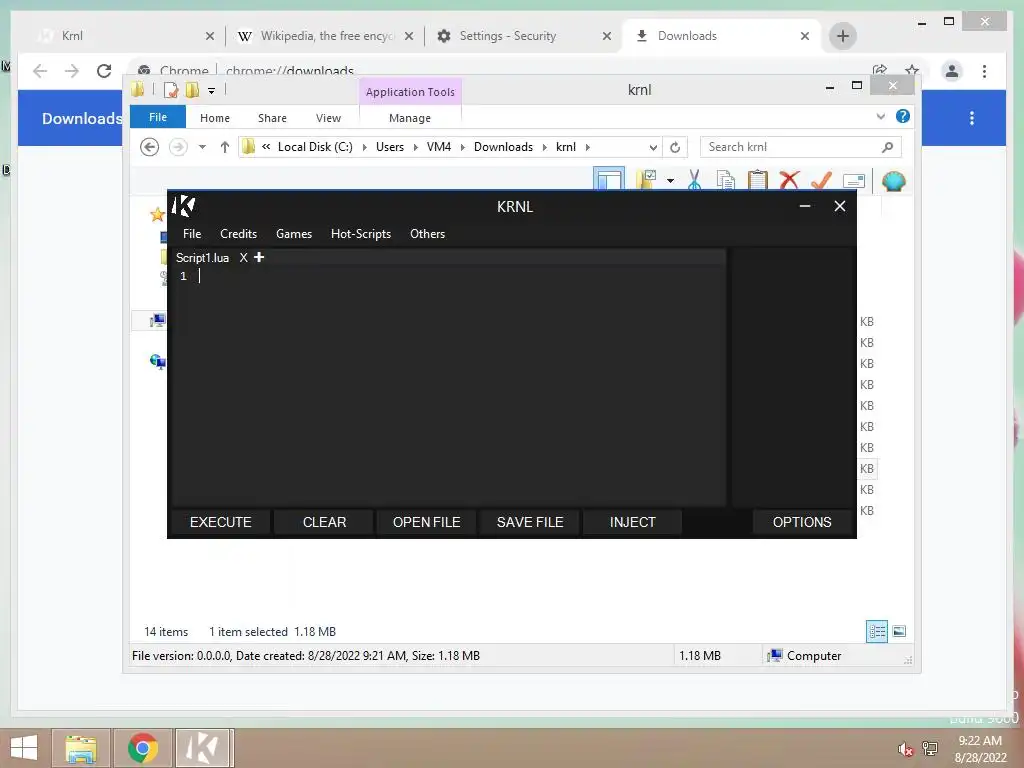Close the Script1.lua tab with its X
Image resolution: width=1024 pixels, height=768 pixels.
(244, 257)
